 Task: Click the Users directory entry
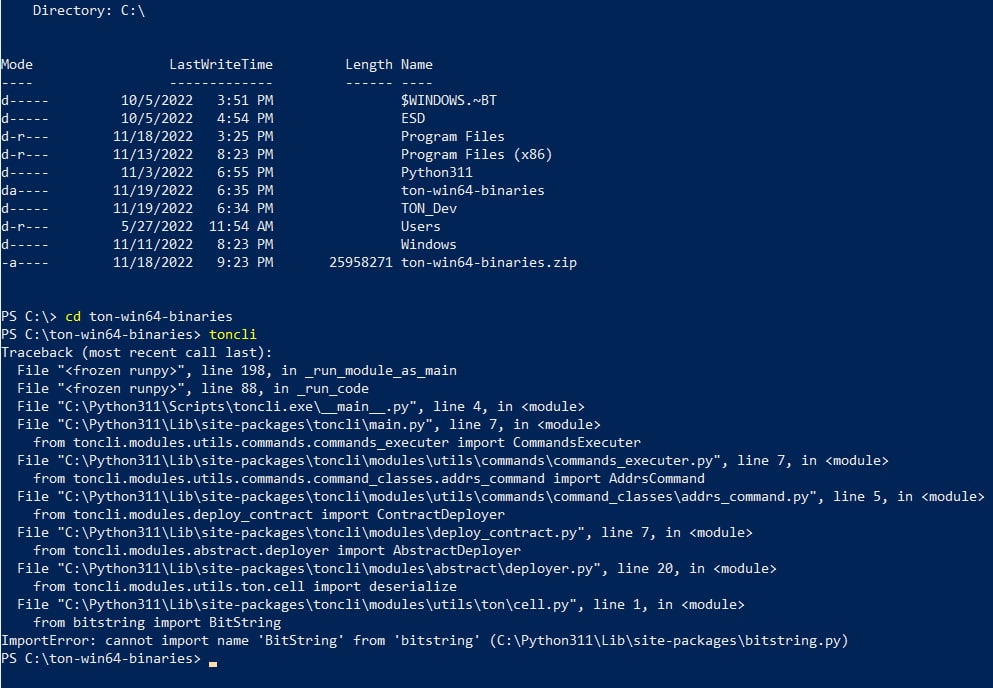point(421,226)
